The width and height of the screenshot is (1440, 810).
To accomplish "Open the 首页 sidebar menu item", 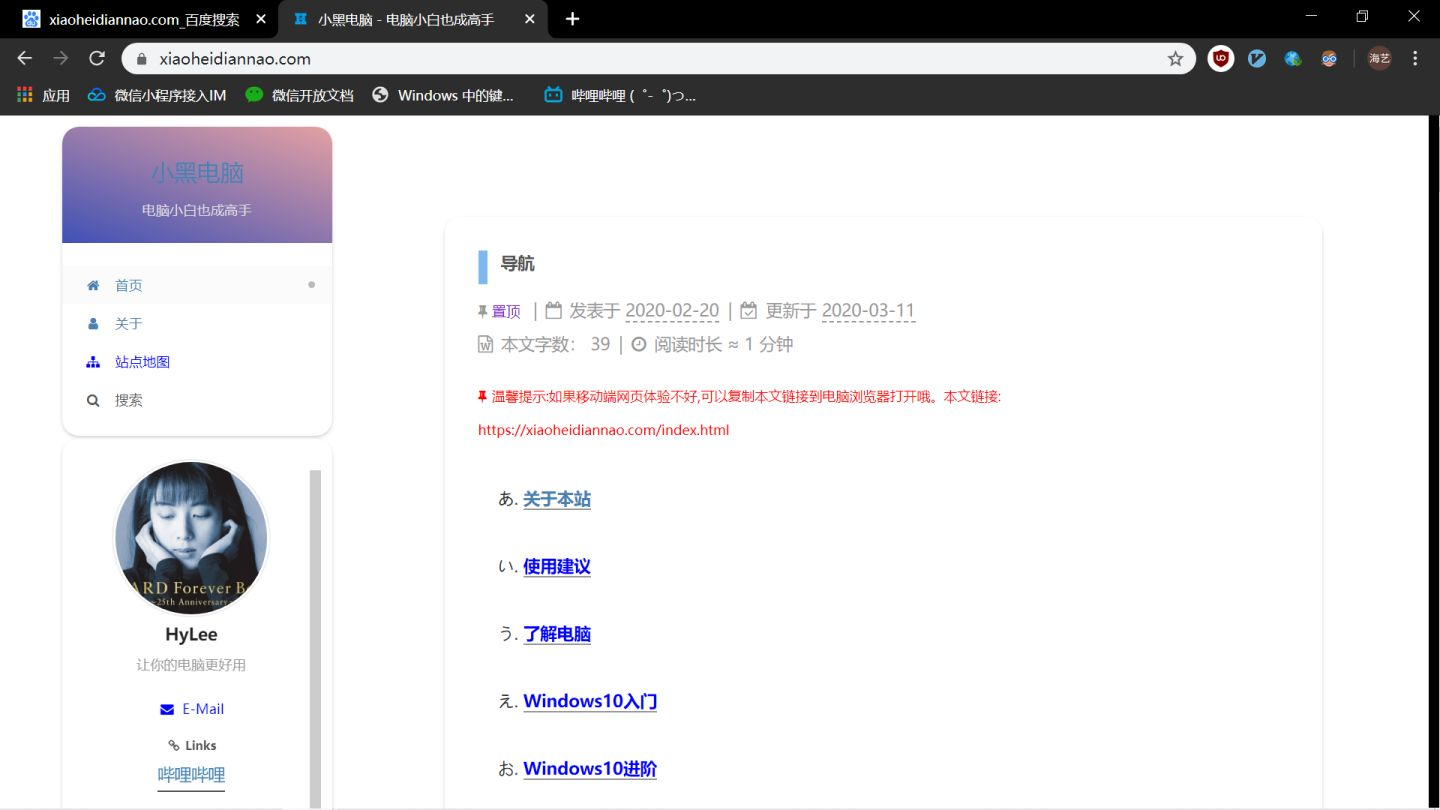I will 197,285.
